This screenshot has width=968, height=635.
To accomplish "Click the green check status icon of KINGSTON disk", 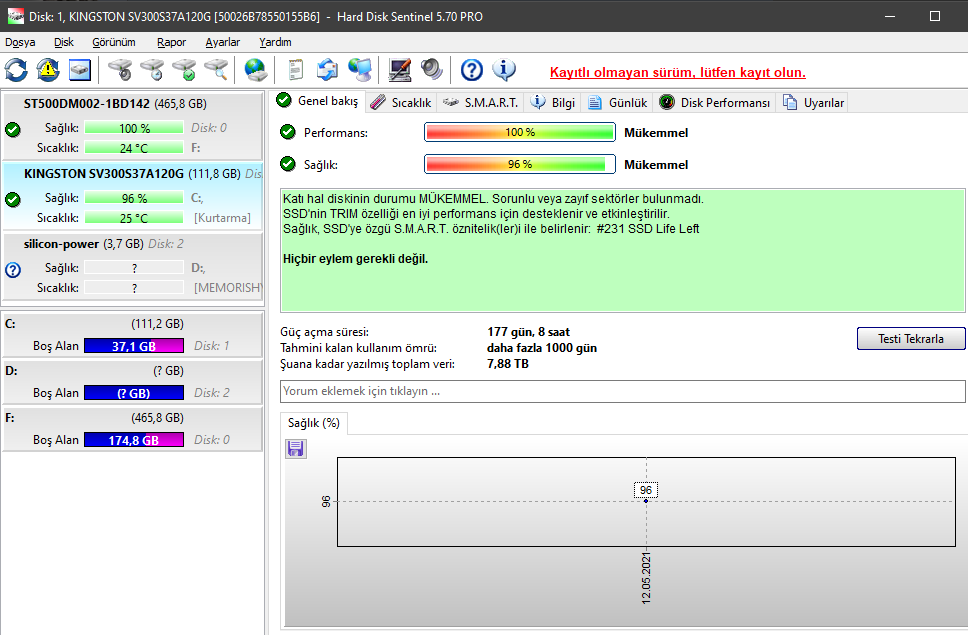I will point(12,199).
